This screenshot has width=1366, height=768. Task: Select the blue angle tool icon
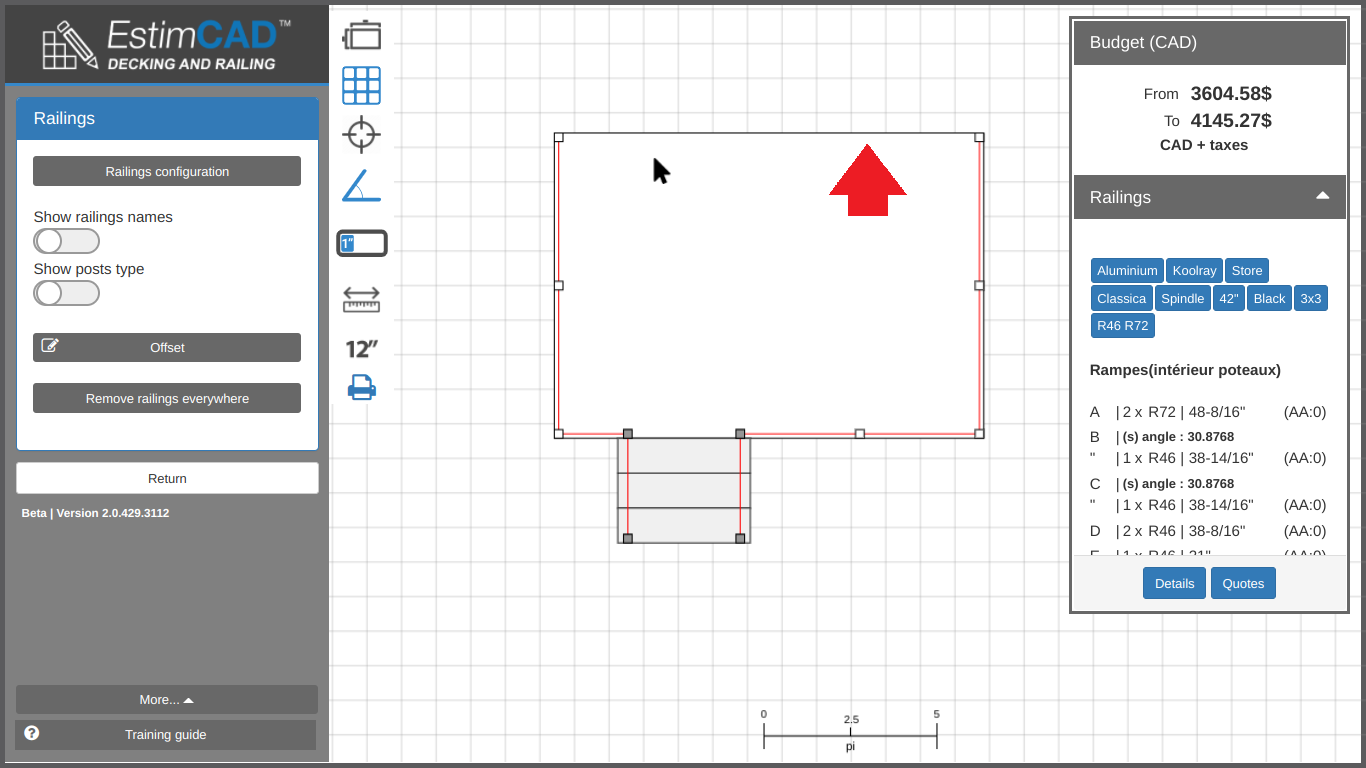pyautogui.click(x=361, y=186)
